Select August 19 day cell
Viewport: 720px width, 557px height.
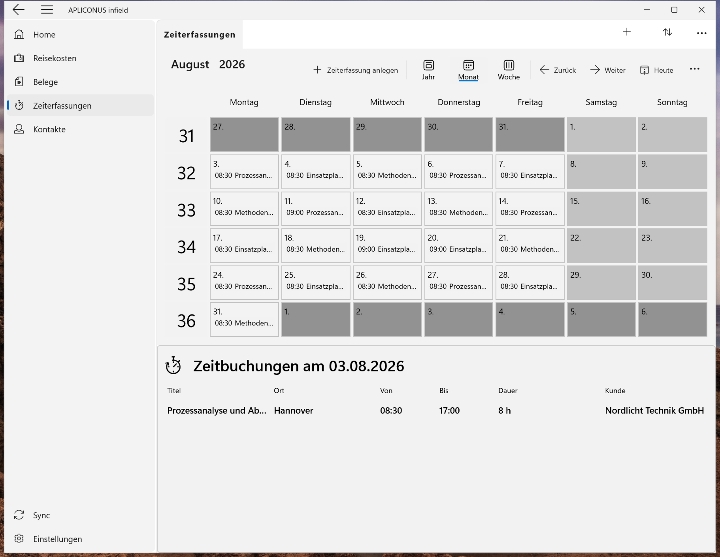(x=387, y=245)
